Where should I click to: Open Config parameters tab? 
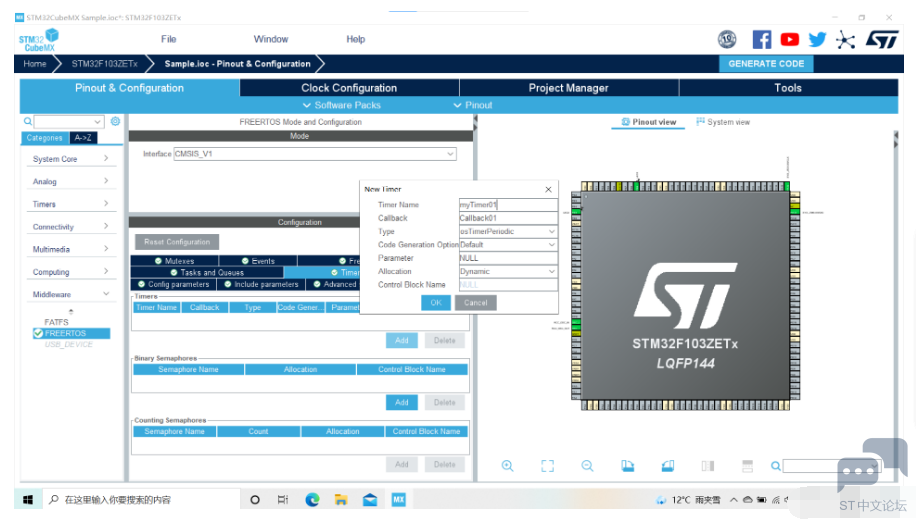point(173,284)
